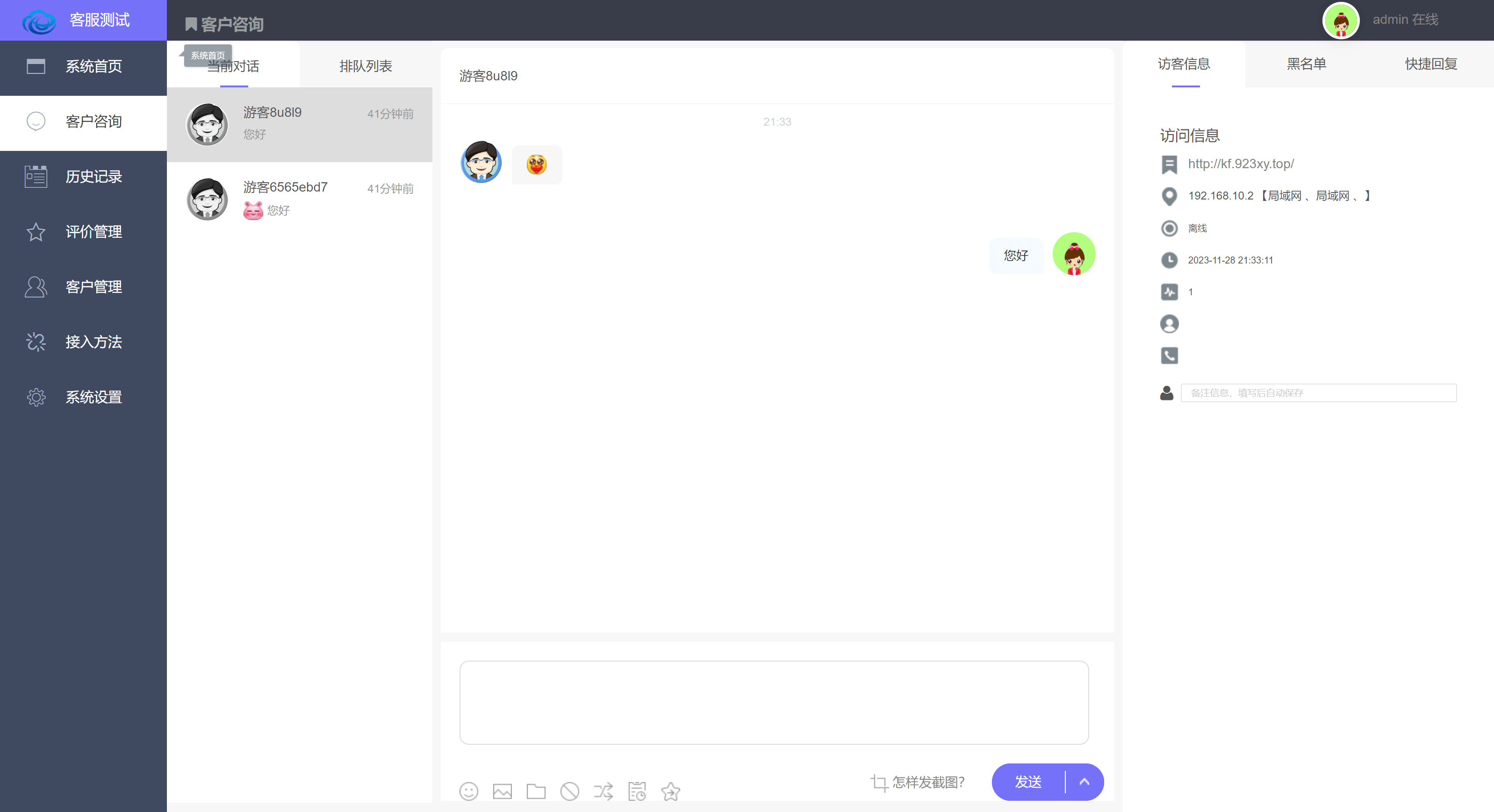Click the send image icon

[x=502, y=791]
